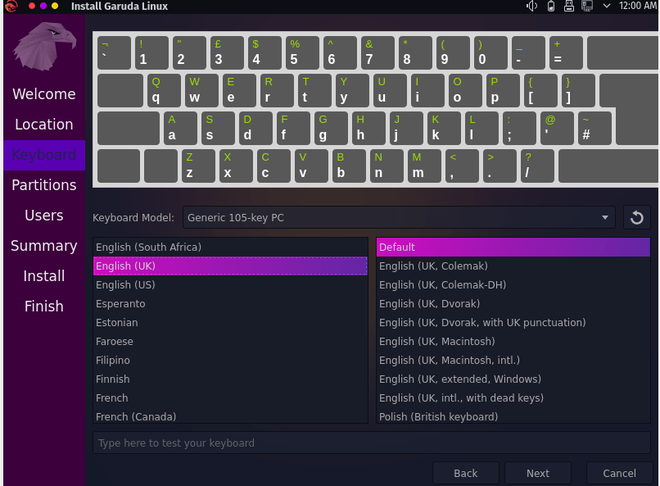Reset keyboard model with the circular arrow button
The height and width of the screenshot is (486, 660).
[637, 217]
